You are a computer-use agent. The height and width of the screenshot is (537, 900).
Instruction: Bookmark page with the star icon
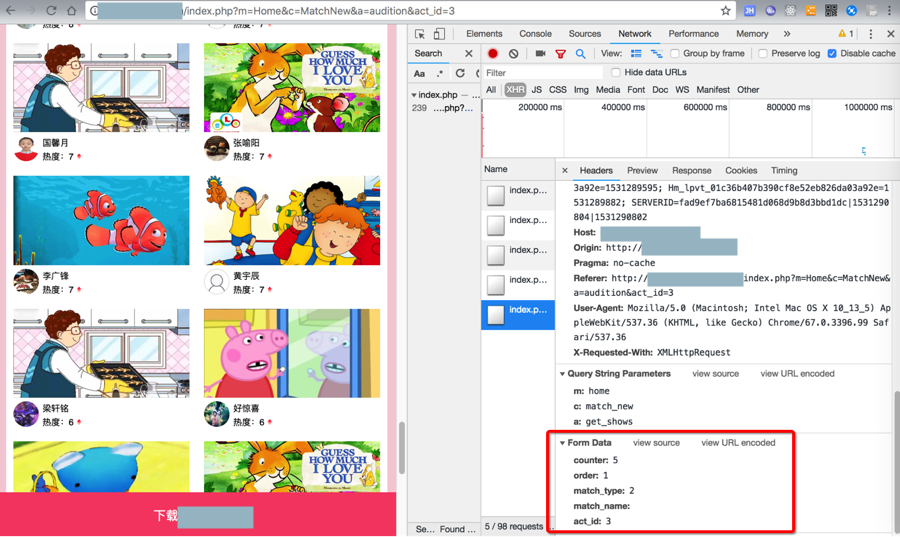pos(726,10)
